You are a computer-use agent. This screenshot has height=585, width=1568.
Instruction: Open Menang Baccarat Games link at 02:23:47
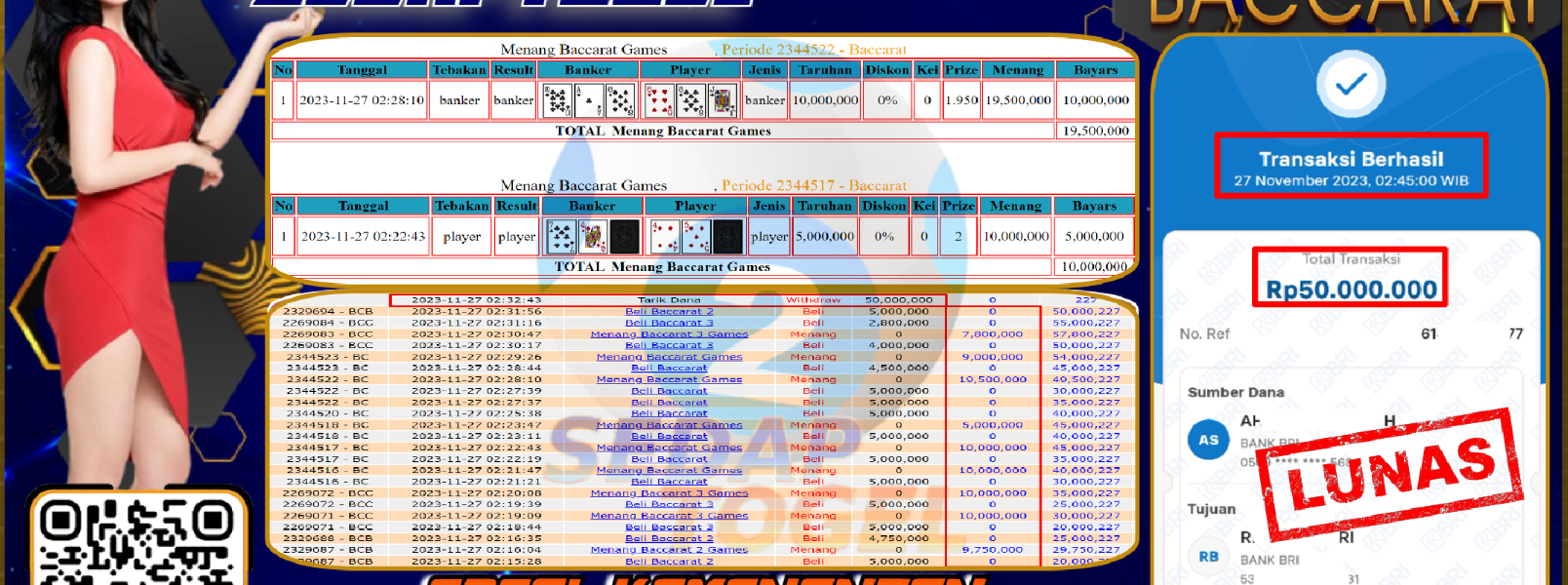tap(669, 425)
